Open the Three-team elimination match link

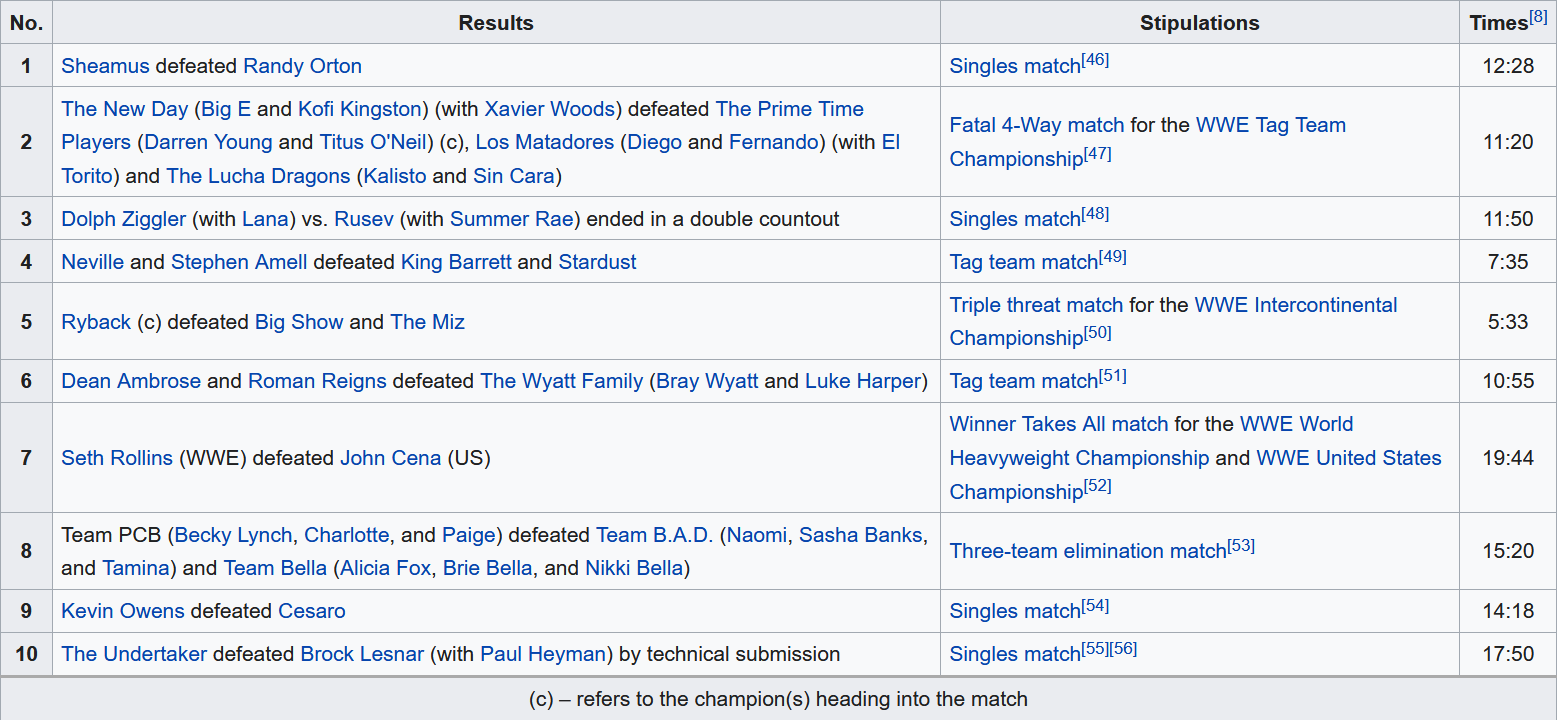(x=1088, y=551)
